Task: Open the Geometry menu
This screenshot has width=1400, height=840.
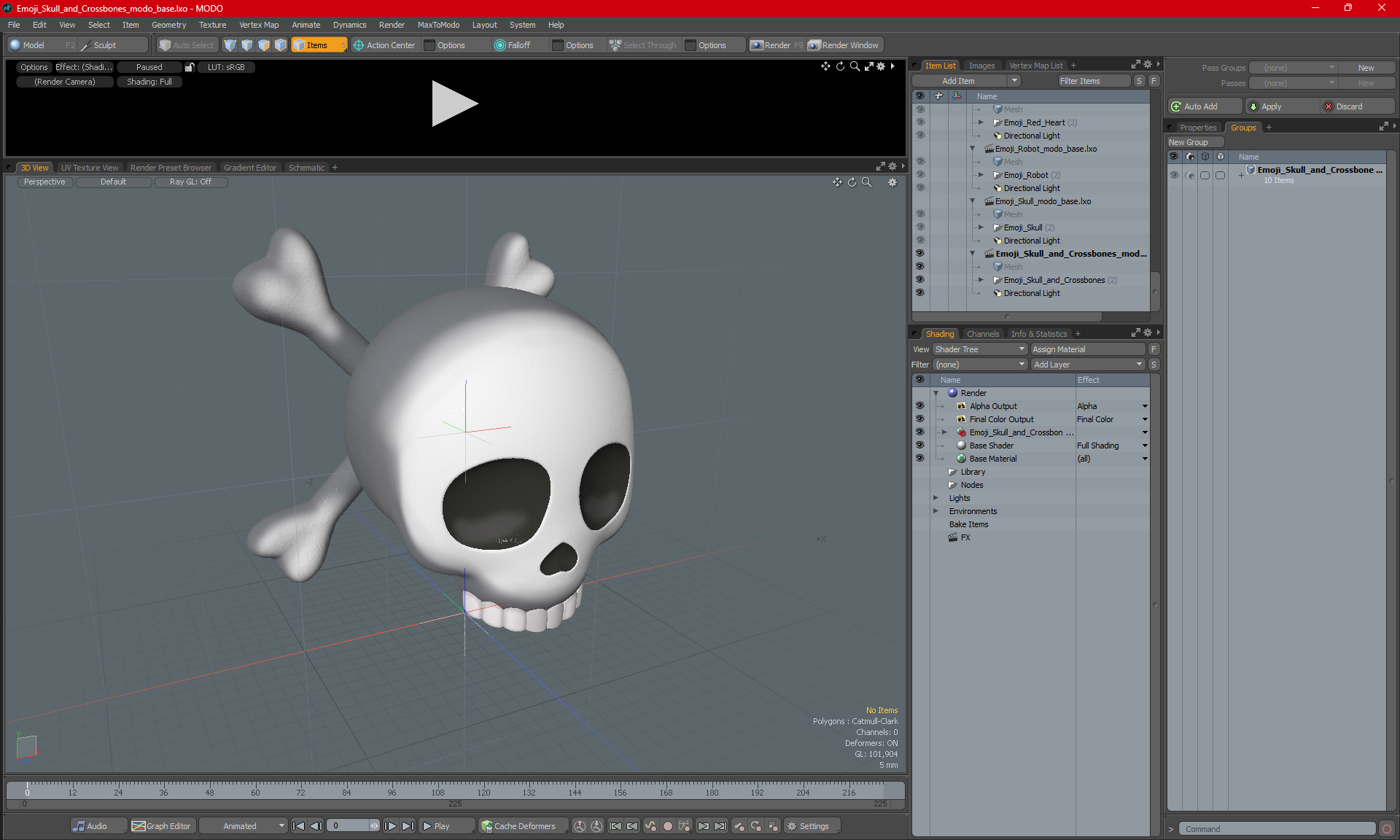Action: (168, 25)
